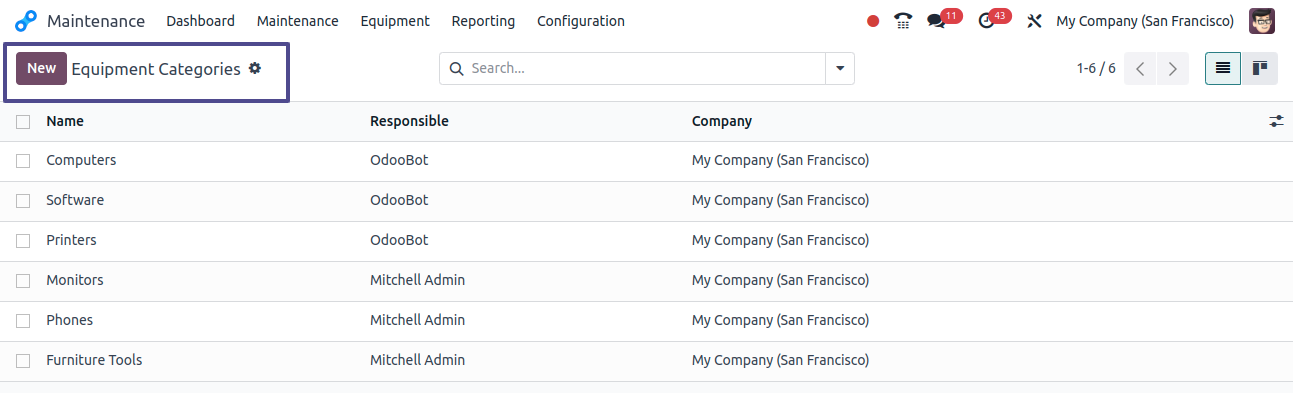This screenshot has height=393, width=1293.
Task: Click Mitchell Admin in Furniture Tools row
Action: (417, 360)
